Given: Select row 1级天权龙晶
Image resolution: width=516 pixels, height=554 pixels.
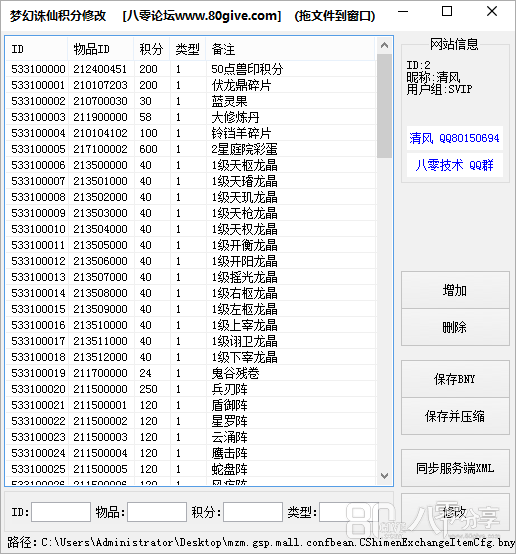Looking at the screenshot, I should 191,229.
